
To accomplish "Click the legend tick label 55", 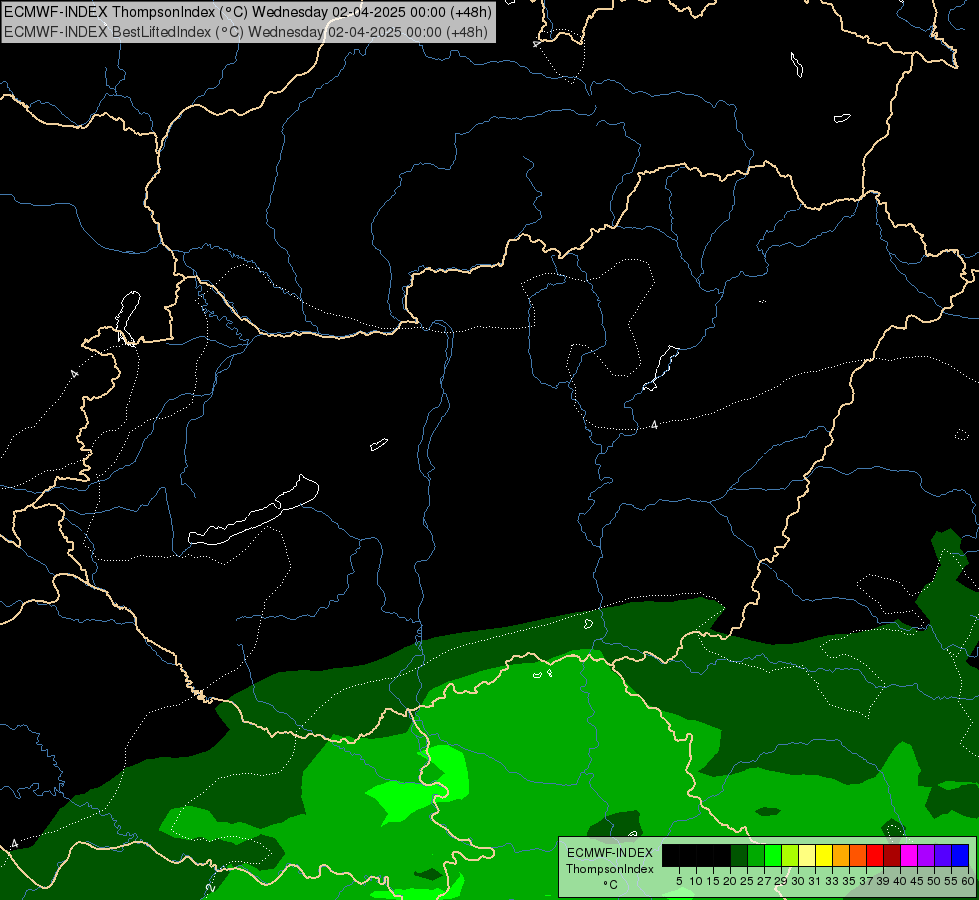I will tap(951, 881).
